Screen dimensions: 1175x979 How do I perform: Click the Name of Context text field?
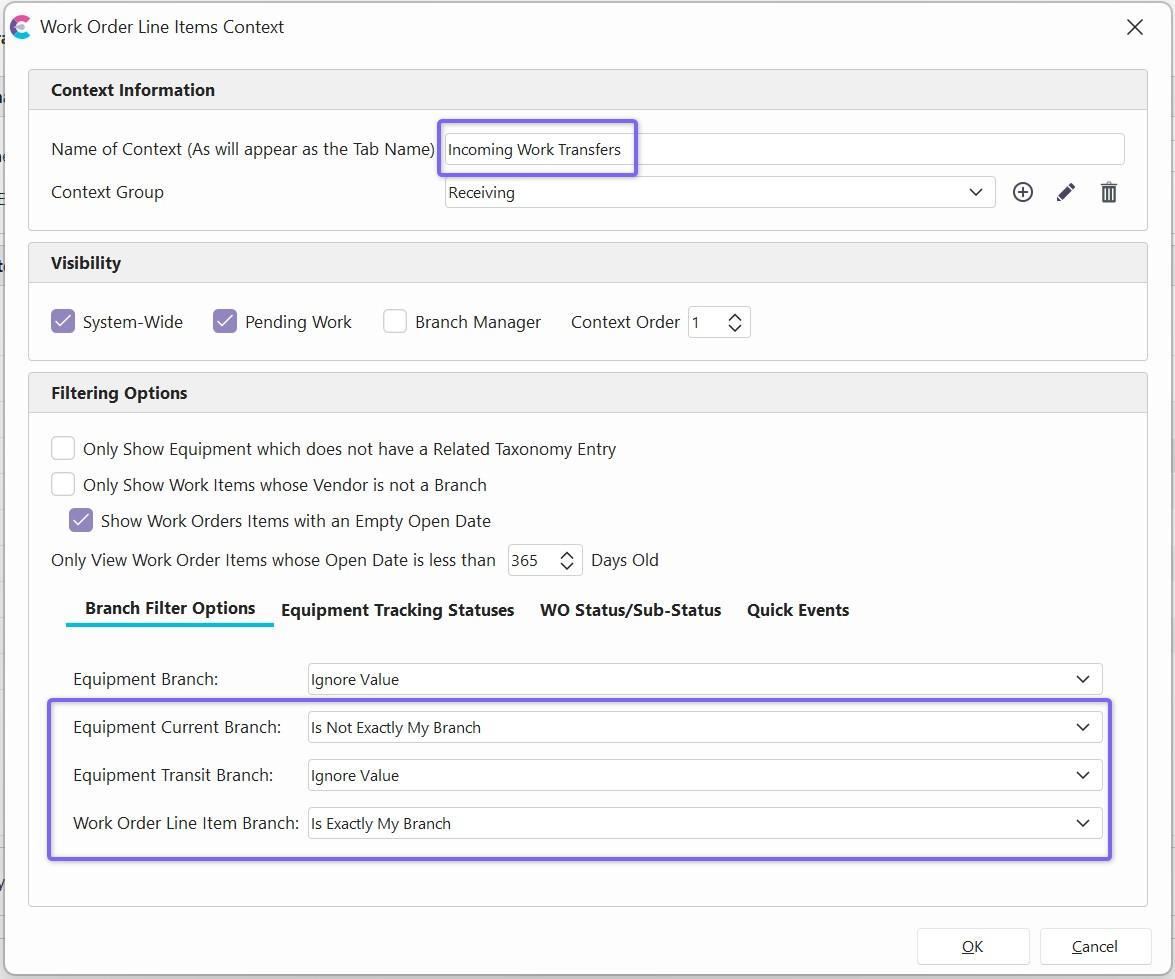click(x=784, y=150)
